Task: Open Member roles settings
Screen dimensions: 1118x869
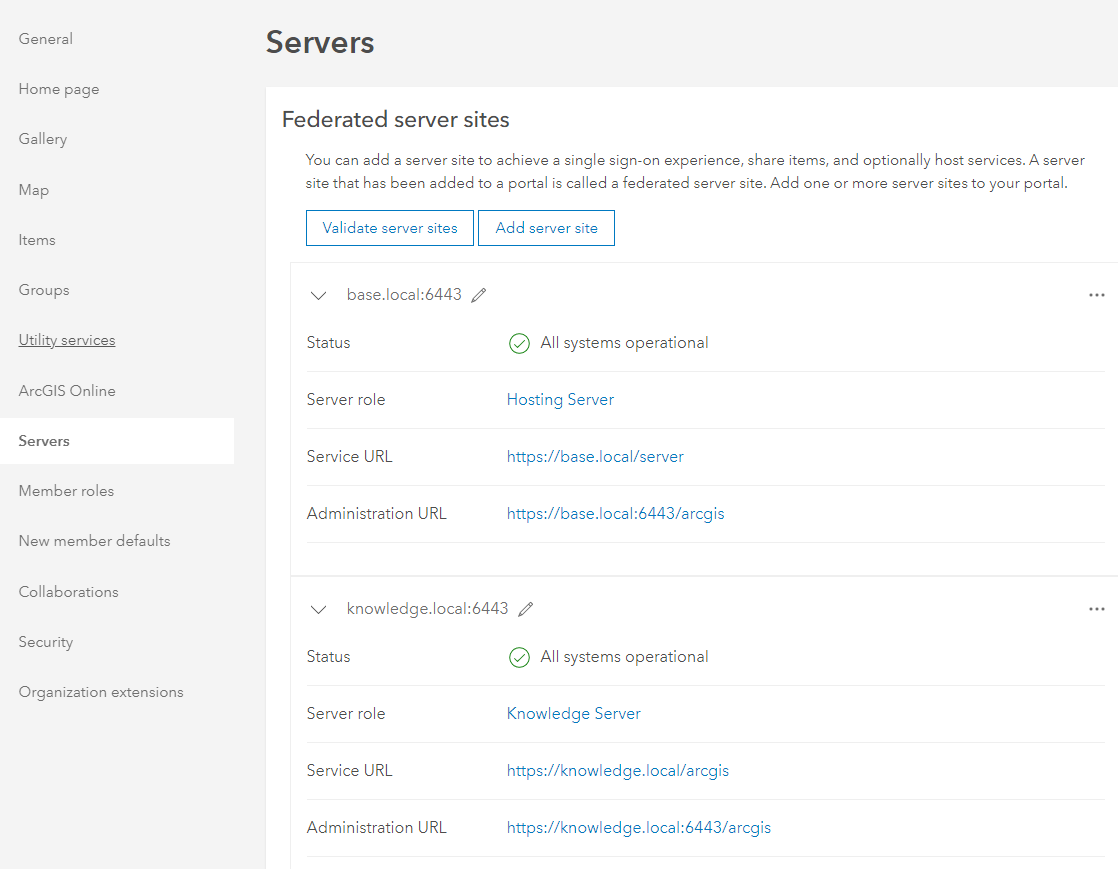Action: [66, 490]
